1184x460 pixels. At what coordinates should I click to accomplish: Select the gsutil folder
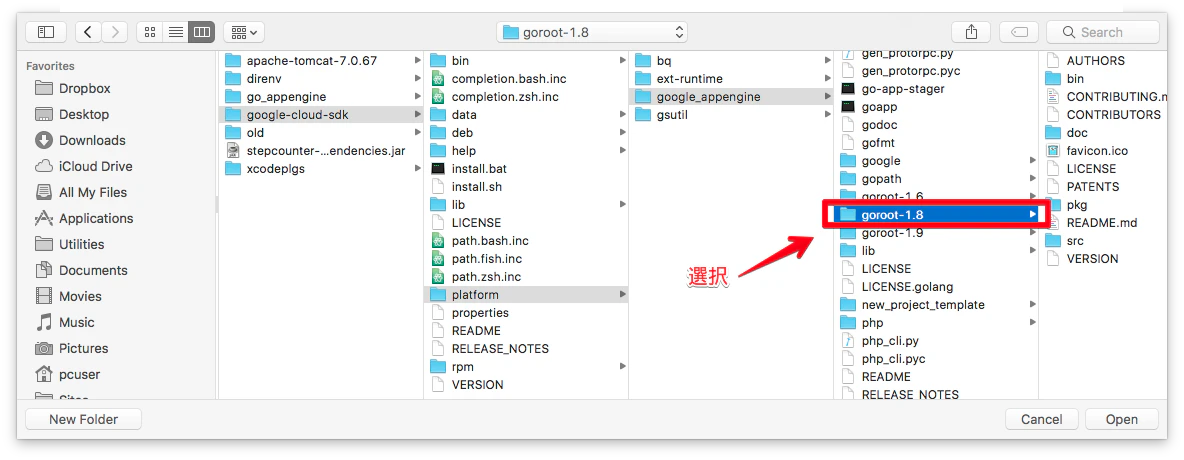coord(731,115)
